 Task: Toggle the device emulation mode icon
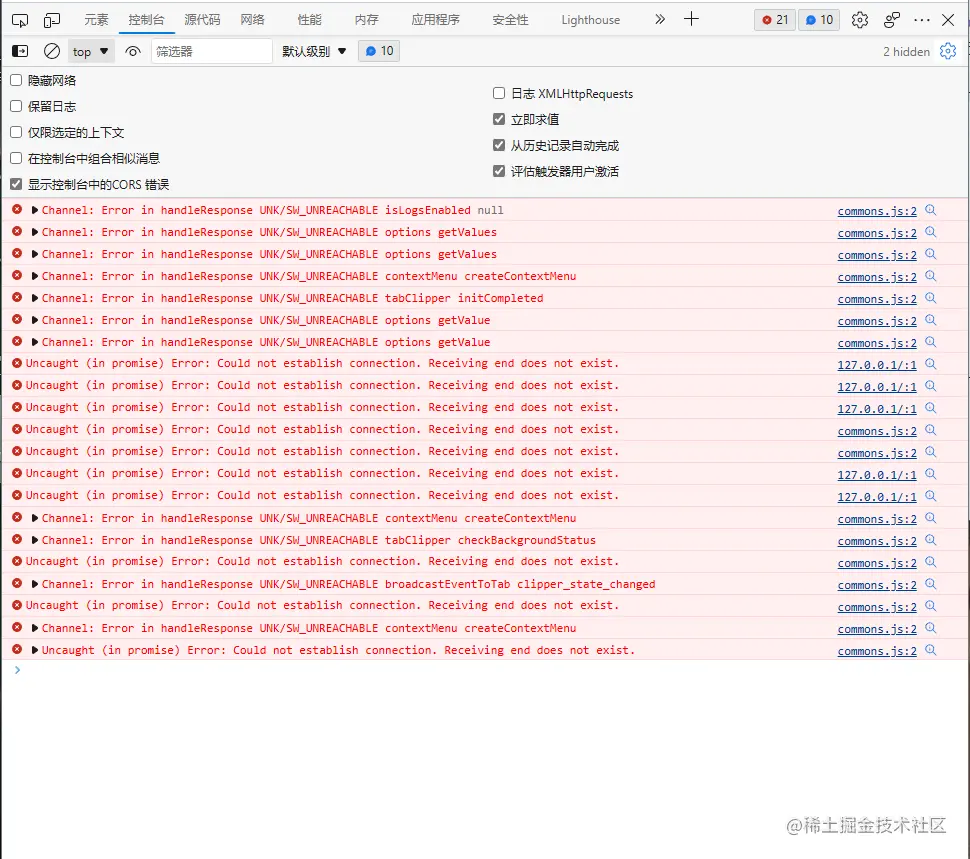pyautogui.click(x=50, y=19)
